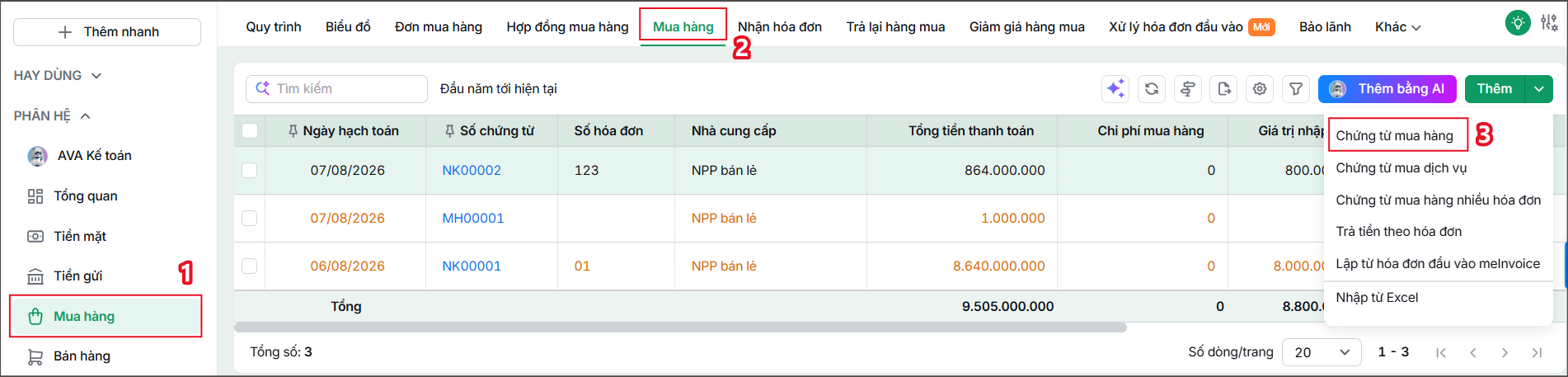Open display customization sliders icon

click(1550, 22)
